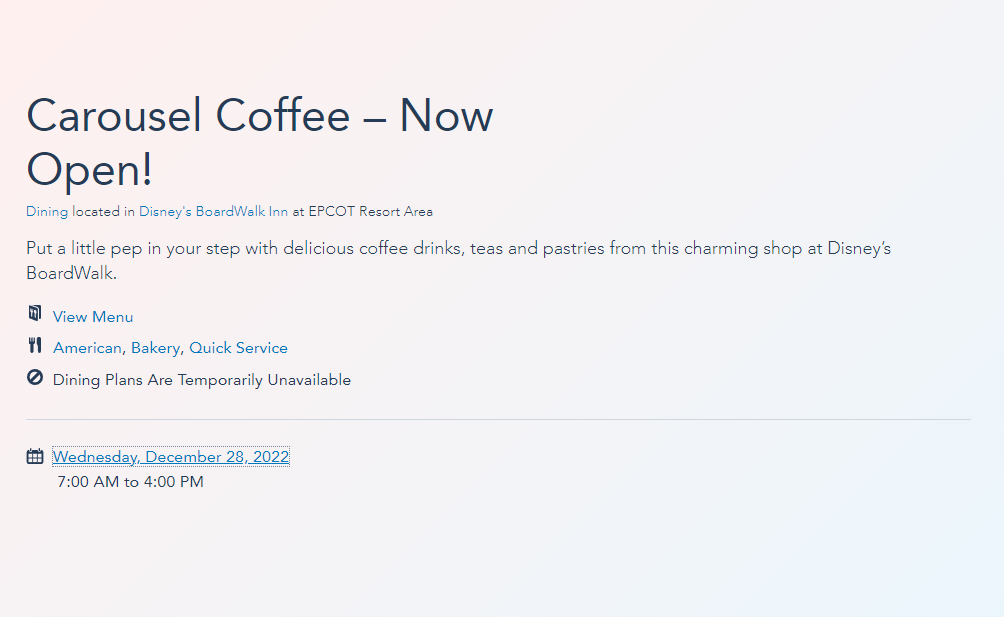The height and width of the screenshot is (617, 1004).
Task: Click the 'Put a little pep' description line
Action: pyautogui.click(x=458, y=248)
